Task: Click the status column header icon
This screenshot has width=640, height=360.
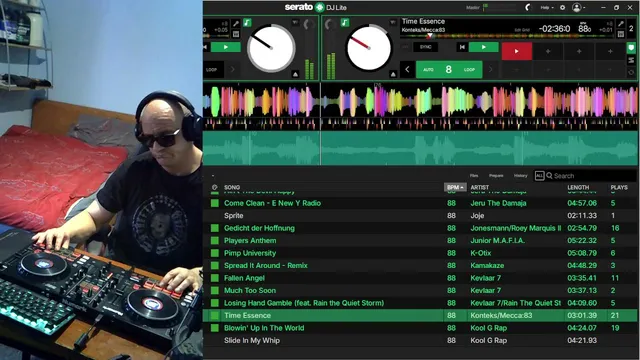Action: 215,187
